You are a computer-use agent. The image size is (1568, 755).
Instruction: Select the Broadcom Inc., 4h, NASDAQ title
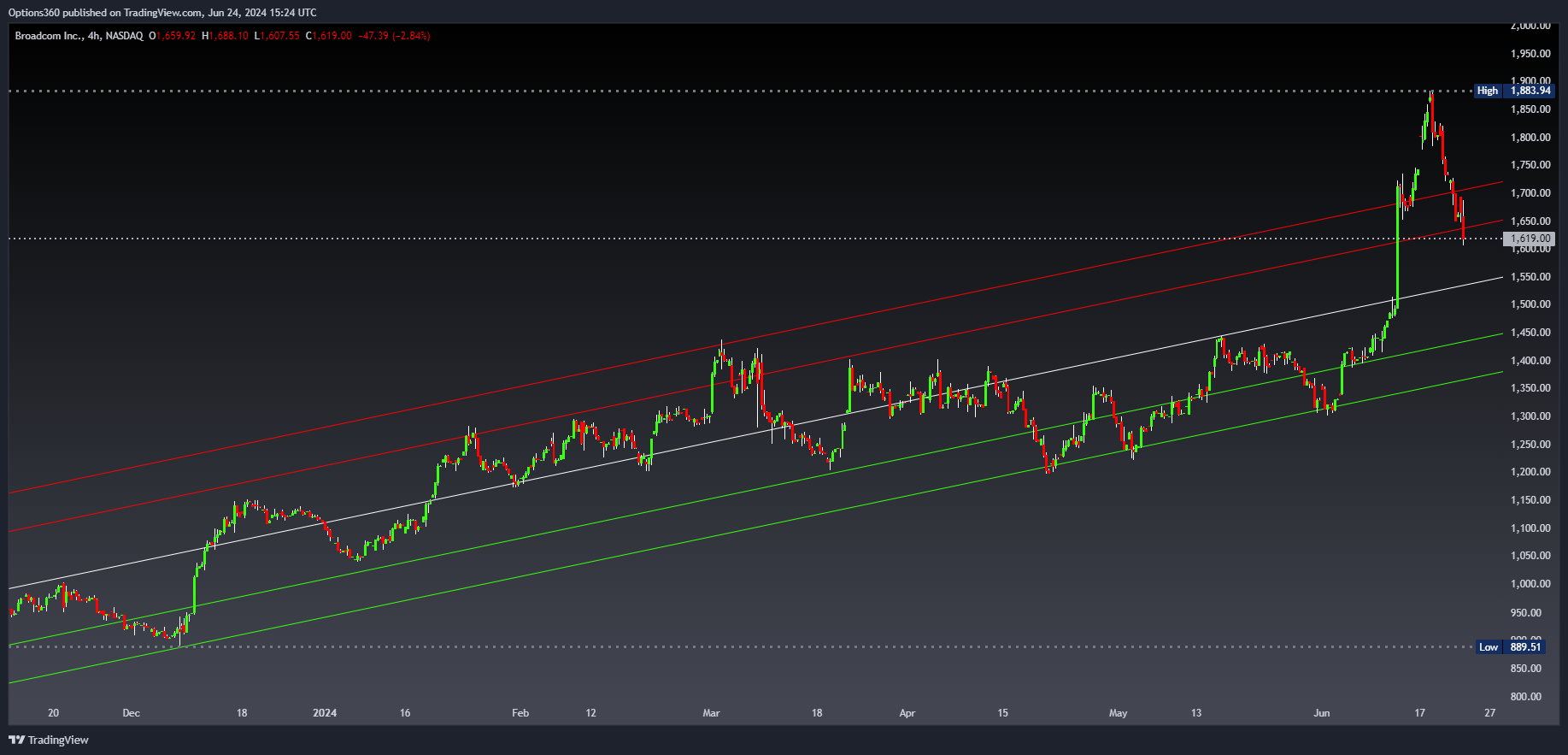coord(79,36)
